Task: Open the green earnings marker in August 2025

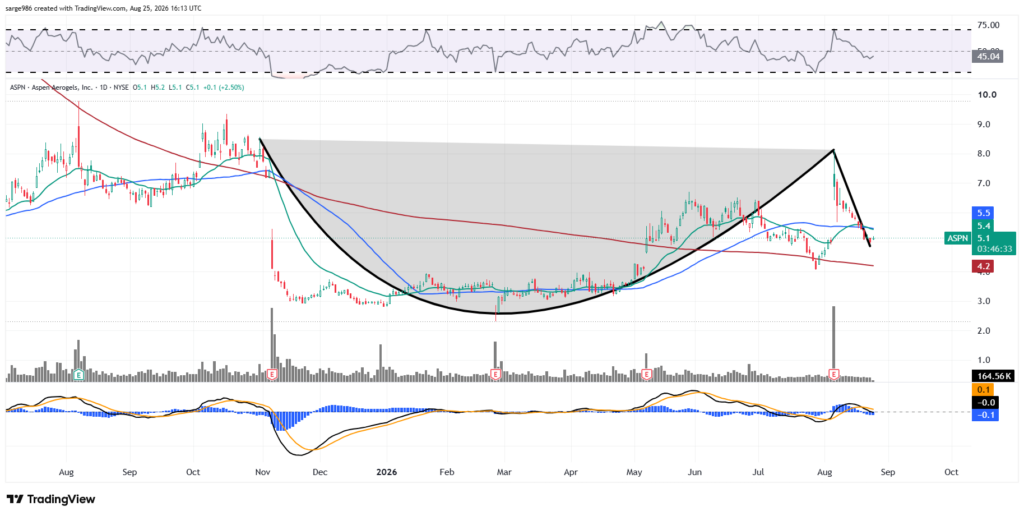Action: 79,374
